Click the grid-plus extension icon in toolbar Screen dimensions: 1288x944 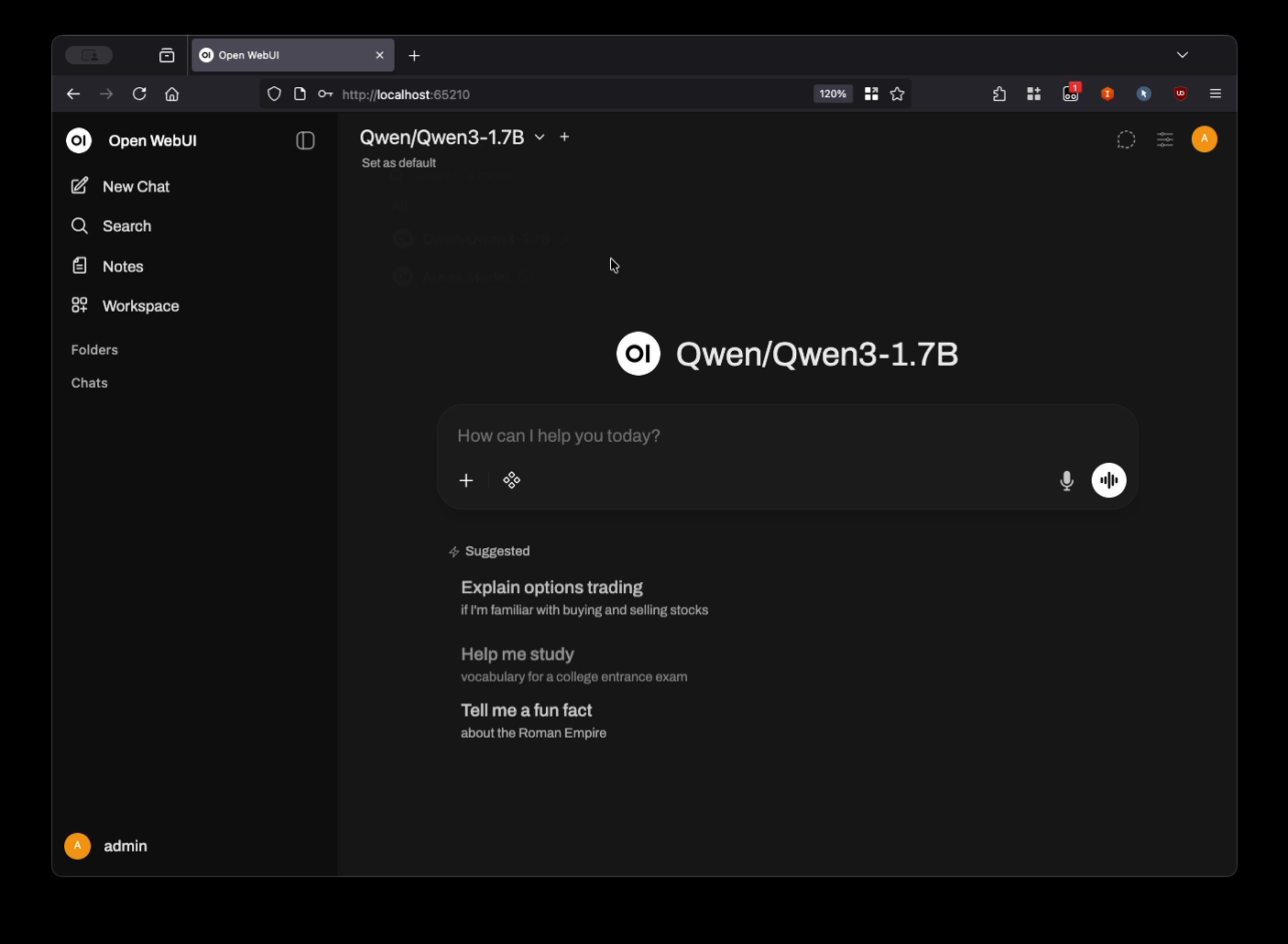1034,93
